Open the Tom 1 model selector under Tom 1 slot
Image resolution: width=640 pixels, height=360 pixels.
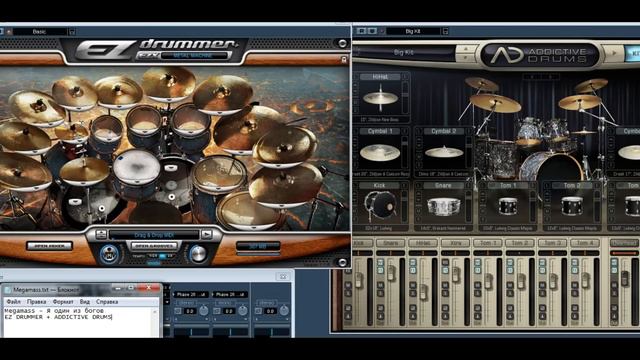click(x=508, y=228)
